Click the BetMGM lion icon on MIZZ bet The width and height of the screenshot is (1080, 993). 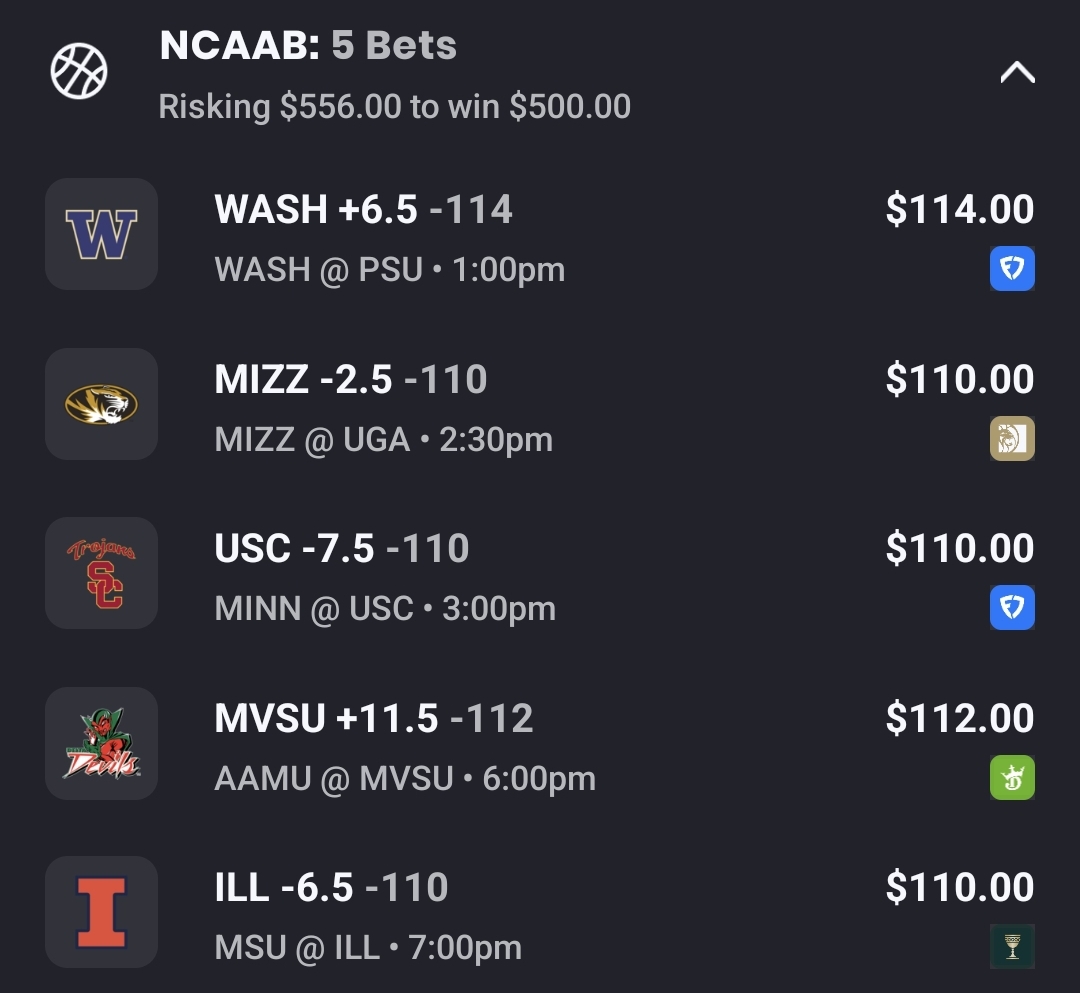(x=1012, y=438)
